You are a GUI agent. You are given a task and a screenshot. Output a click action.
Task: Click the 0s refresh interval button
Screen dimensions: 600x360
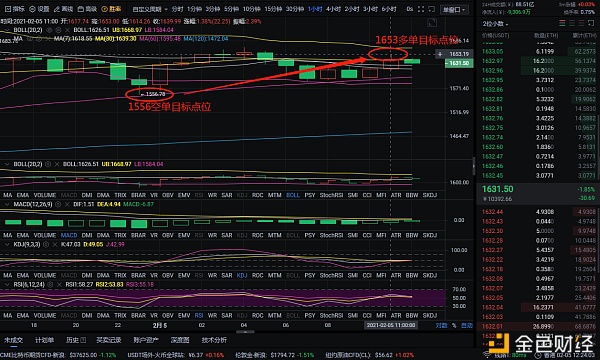point(409,9)
